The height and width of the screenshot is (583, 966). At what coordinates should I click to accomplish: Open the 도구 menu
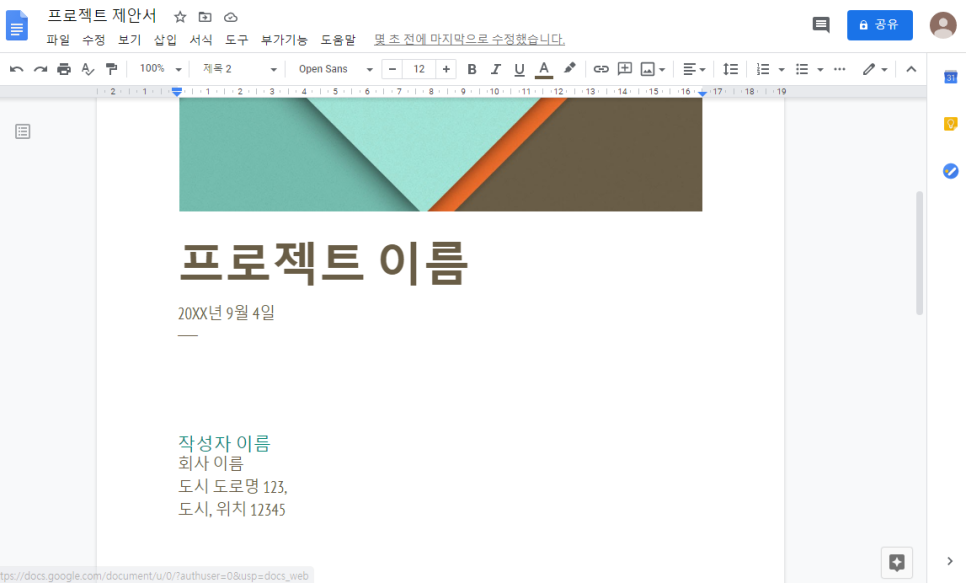coord(237,40)
